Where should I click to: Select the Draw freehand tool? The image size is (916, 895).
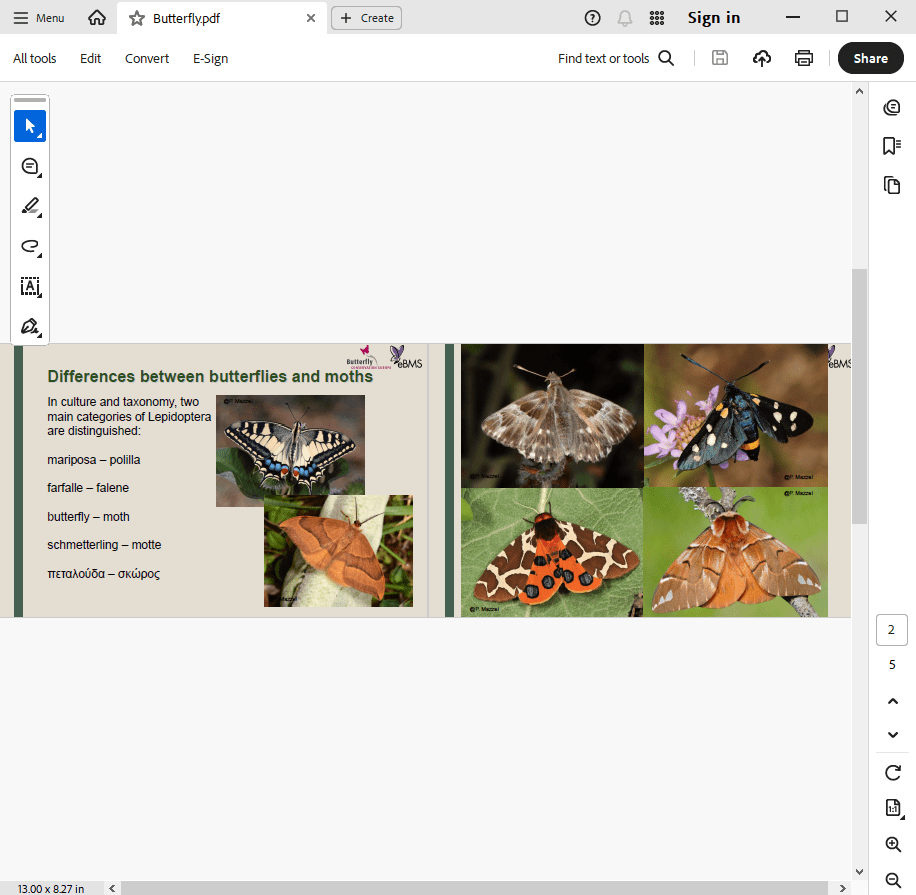[x=29, y=247]
